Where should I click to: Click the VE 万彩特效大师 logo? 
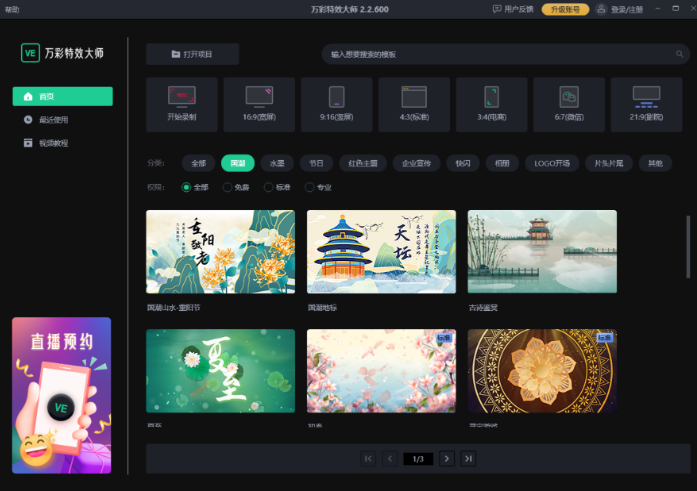[x=62, y=53]
